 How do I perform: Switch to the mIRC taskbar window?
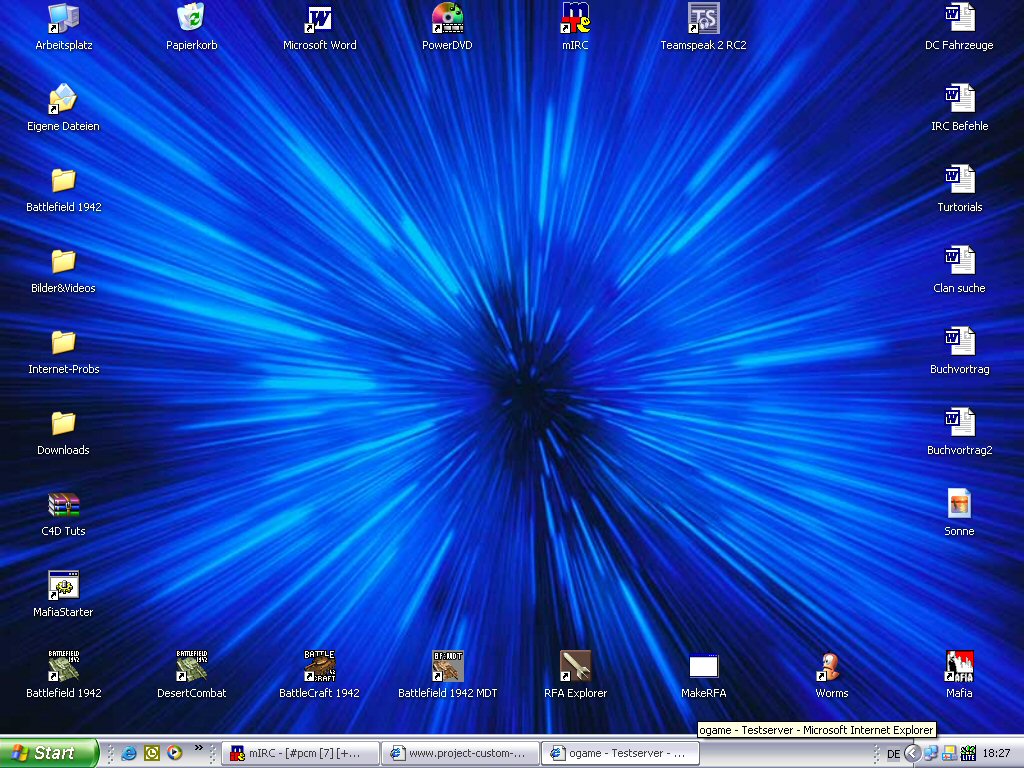(300, 753)
